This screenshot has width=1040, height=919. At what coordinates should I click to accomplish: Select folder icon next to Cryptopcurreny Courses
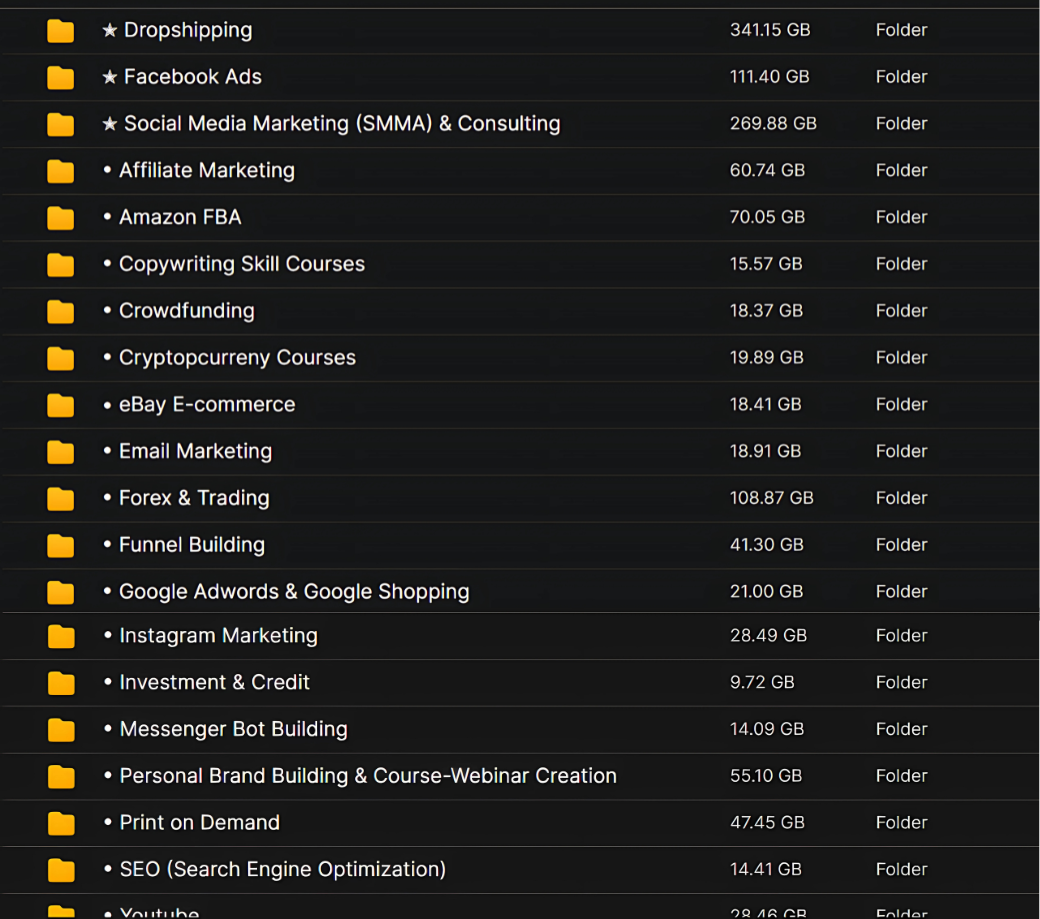click(60, 358)
